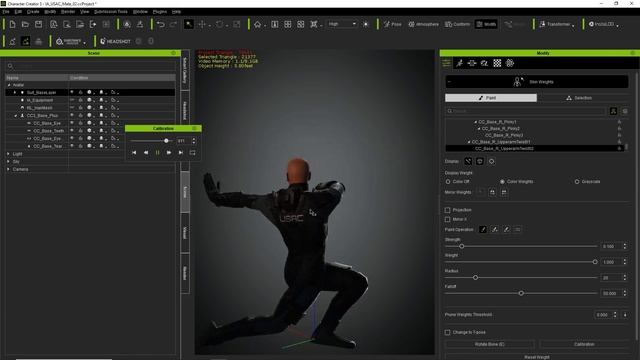Click the Skin Weights header button
The width and height of the screenshot is (640, 360).
pos(537,82)
